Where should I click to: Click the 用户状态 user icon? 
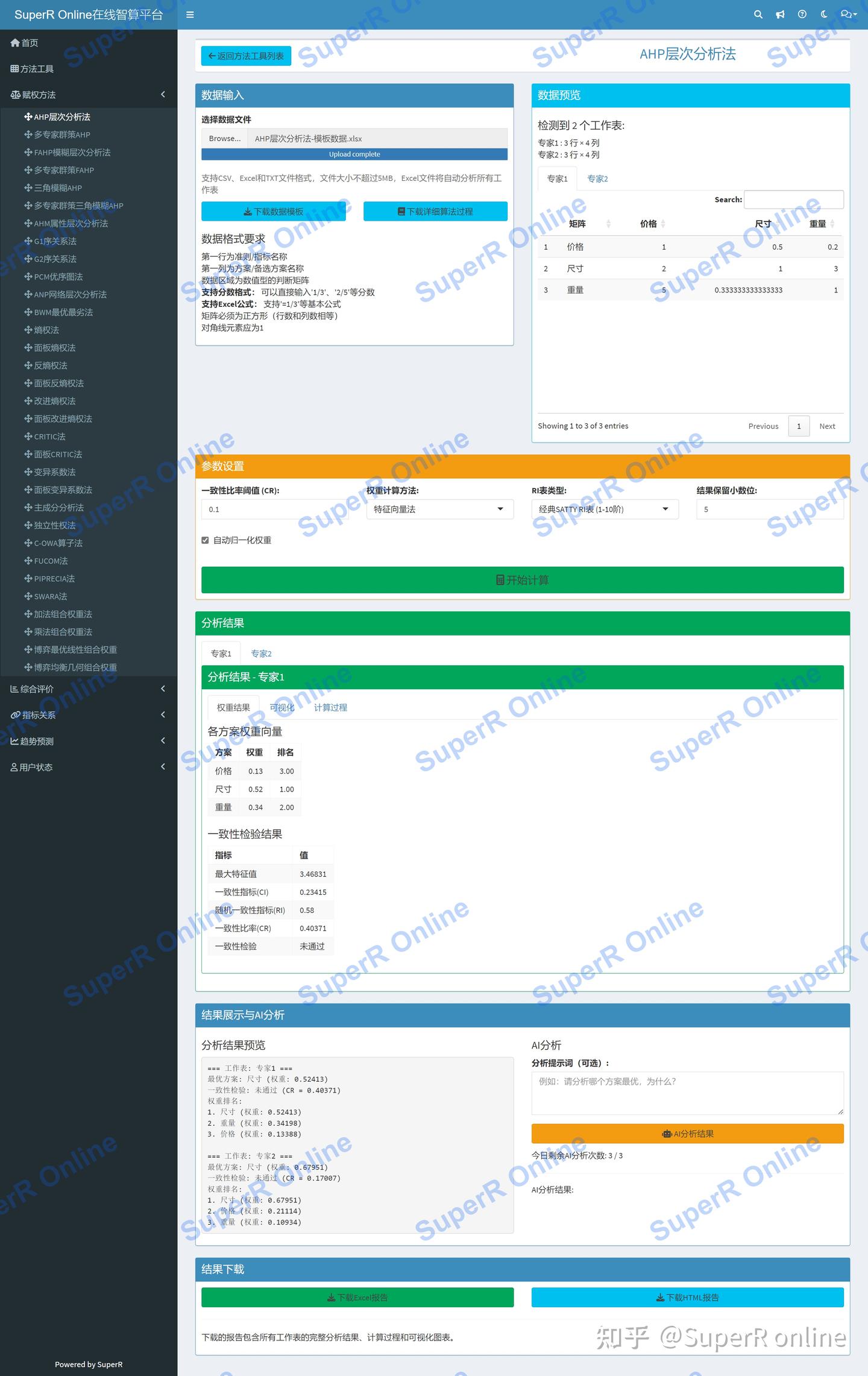[14, 767]
